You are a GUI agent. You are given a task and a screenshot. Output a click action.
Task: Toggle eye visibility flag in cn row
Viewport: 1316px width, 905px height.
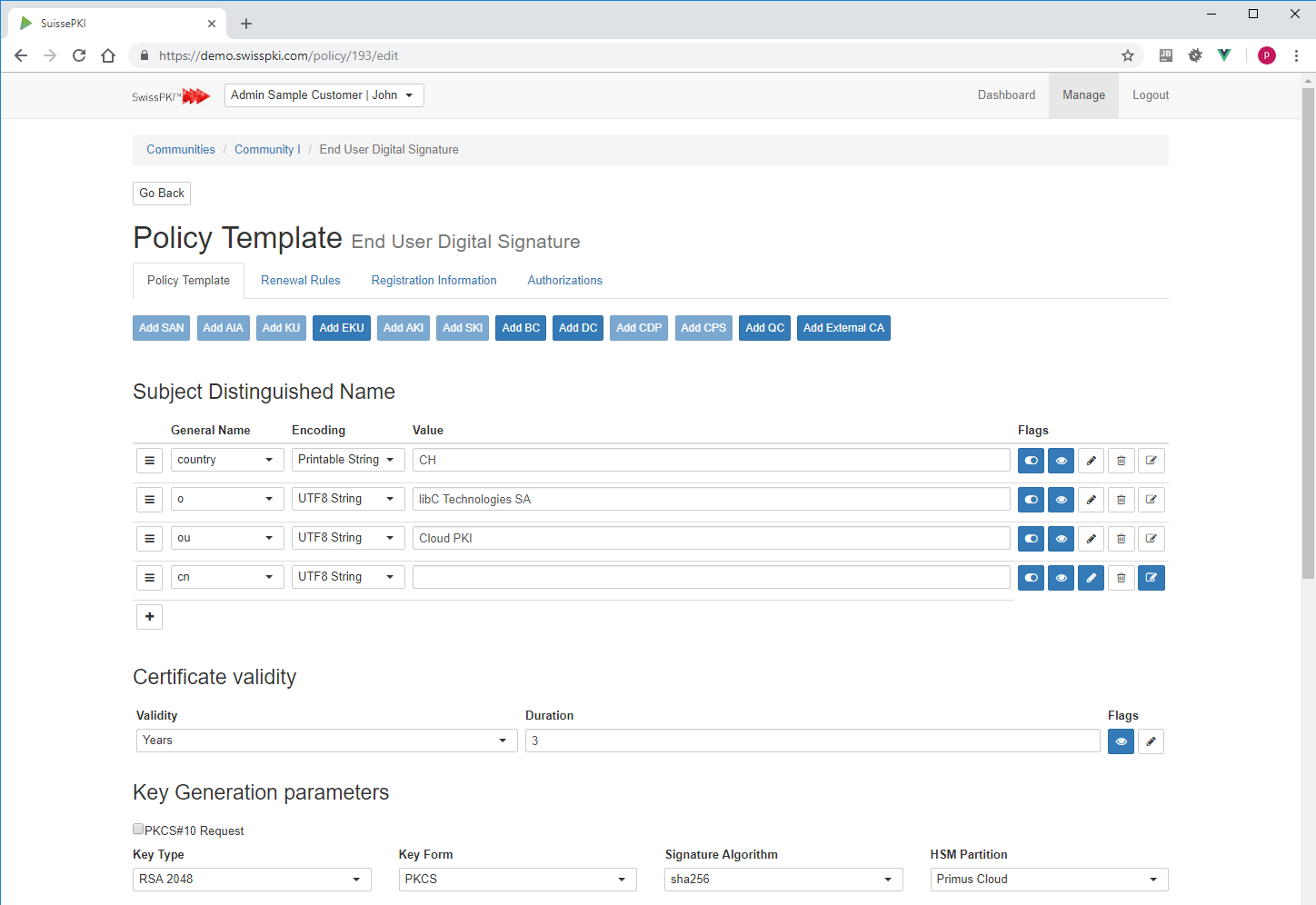(1061, 578)
